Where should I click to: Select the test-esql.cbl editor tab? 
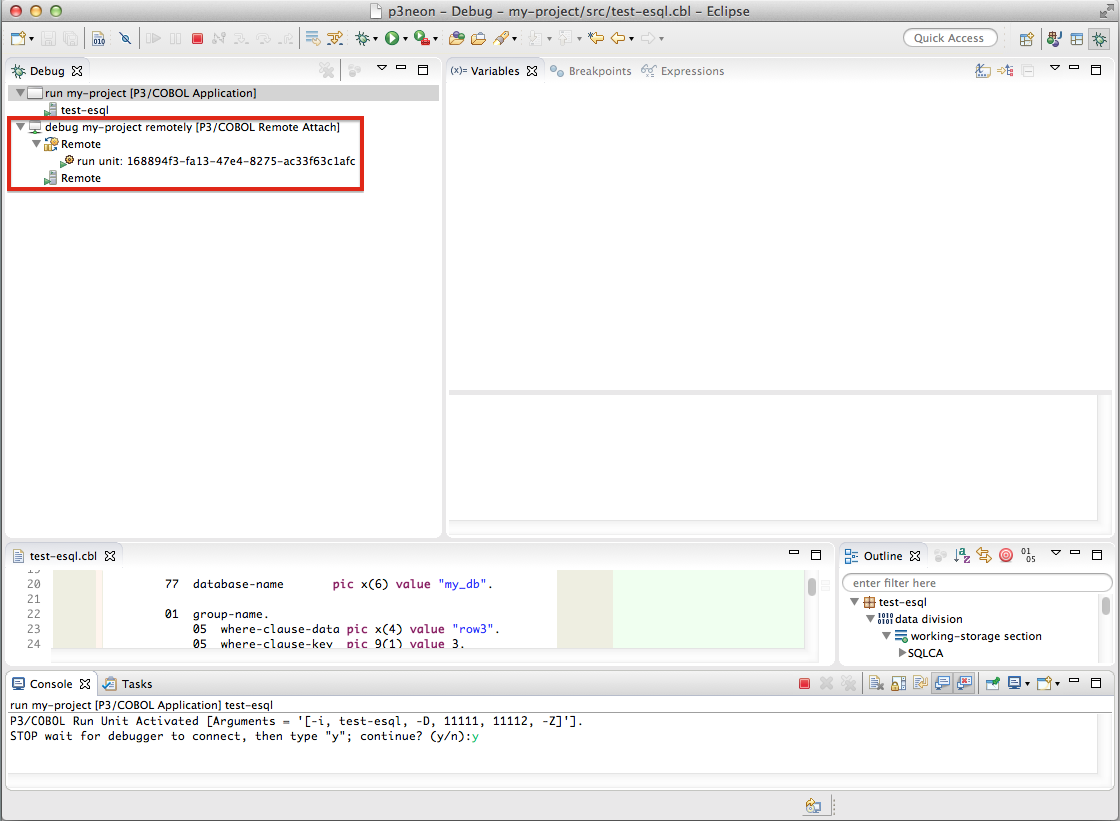coord(63,556)
